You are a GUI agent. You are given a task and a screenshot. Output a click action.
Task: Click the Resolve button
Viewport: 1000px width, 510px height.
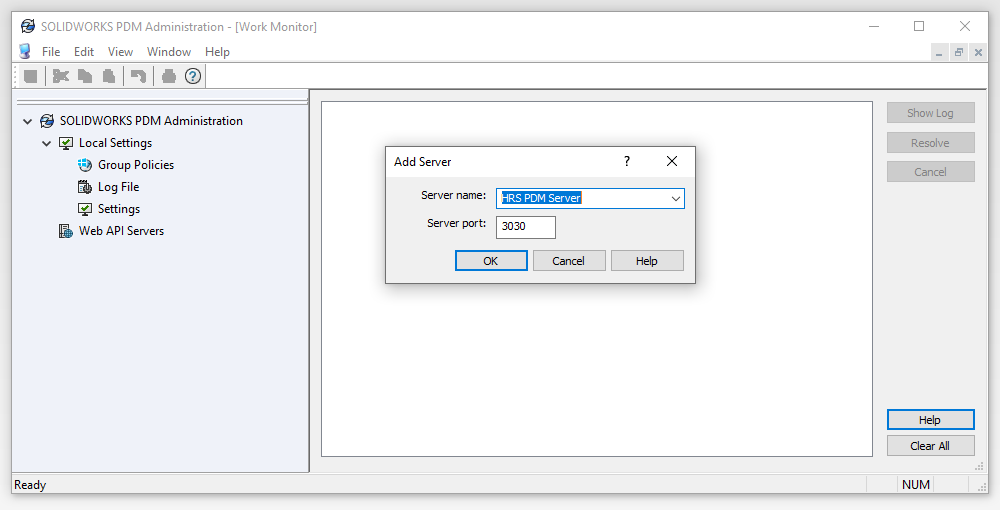(930, 143)
